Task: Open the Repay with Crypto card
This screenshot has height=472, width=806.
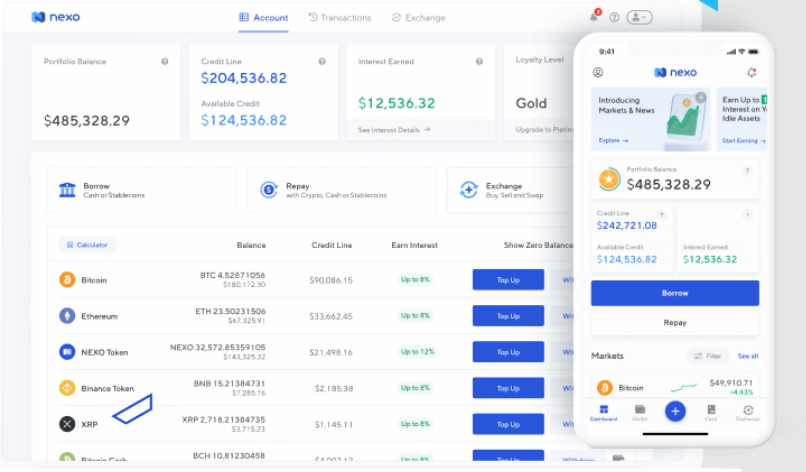Action: 341,190
